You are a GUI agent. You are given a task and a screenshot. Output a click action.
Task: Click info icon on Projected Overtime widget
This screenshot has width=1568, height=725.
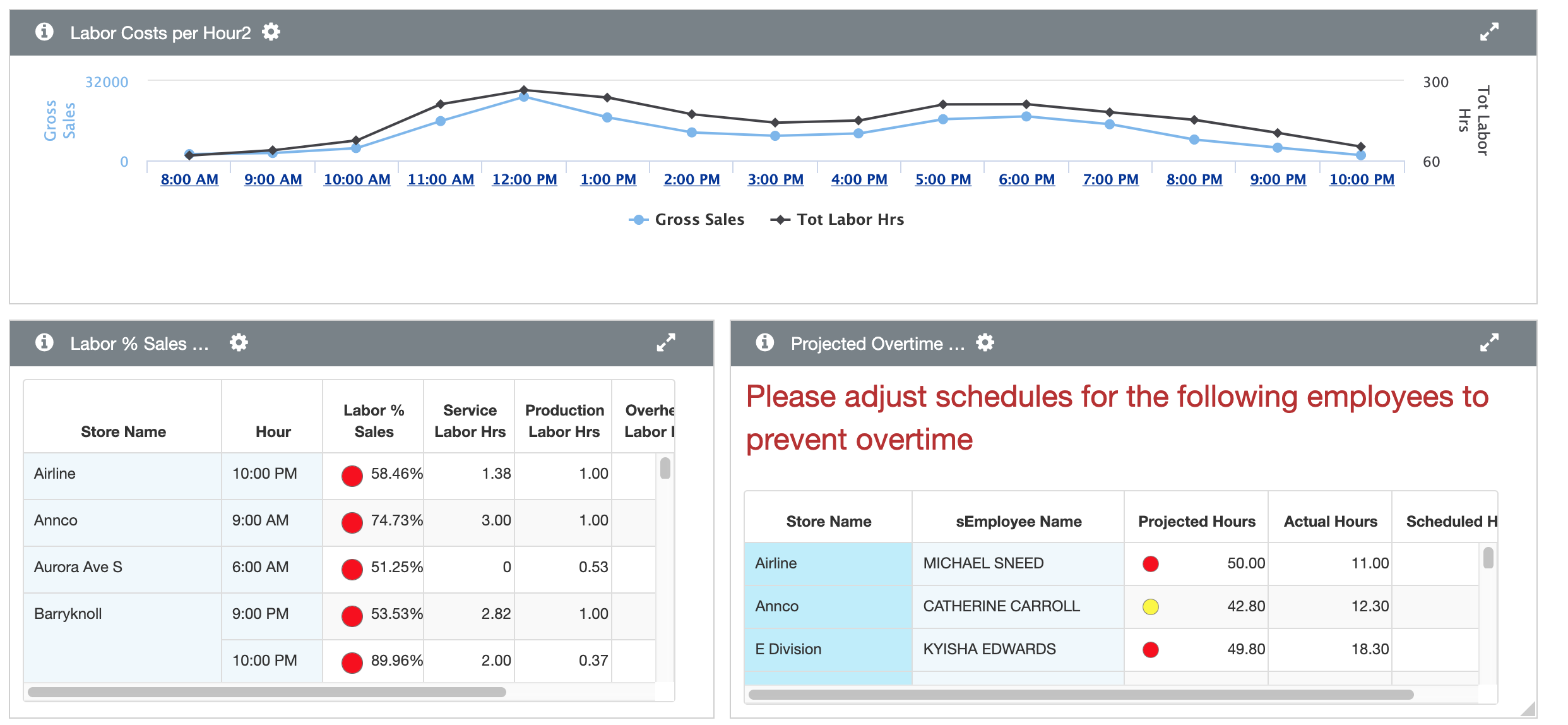point(764,342)
